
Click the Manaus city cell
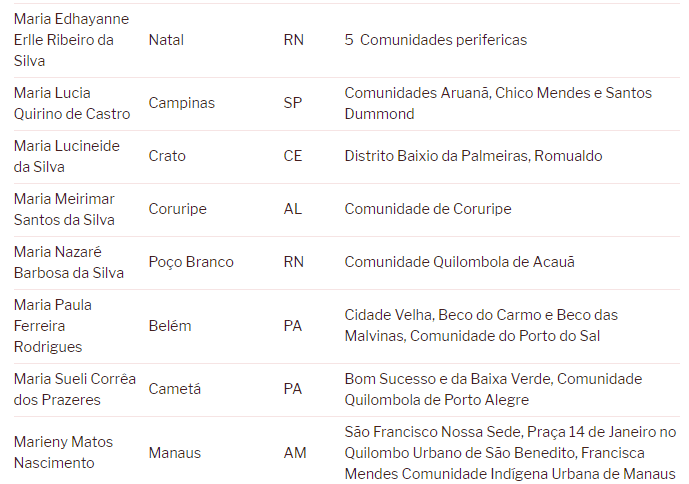[174, 453]
